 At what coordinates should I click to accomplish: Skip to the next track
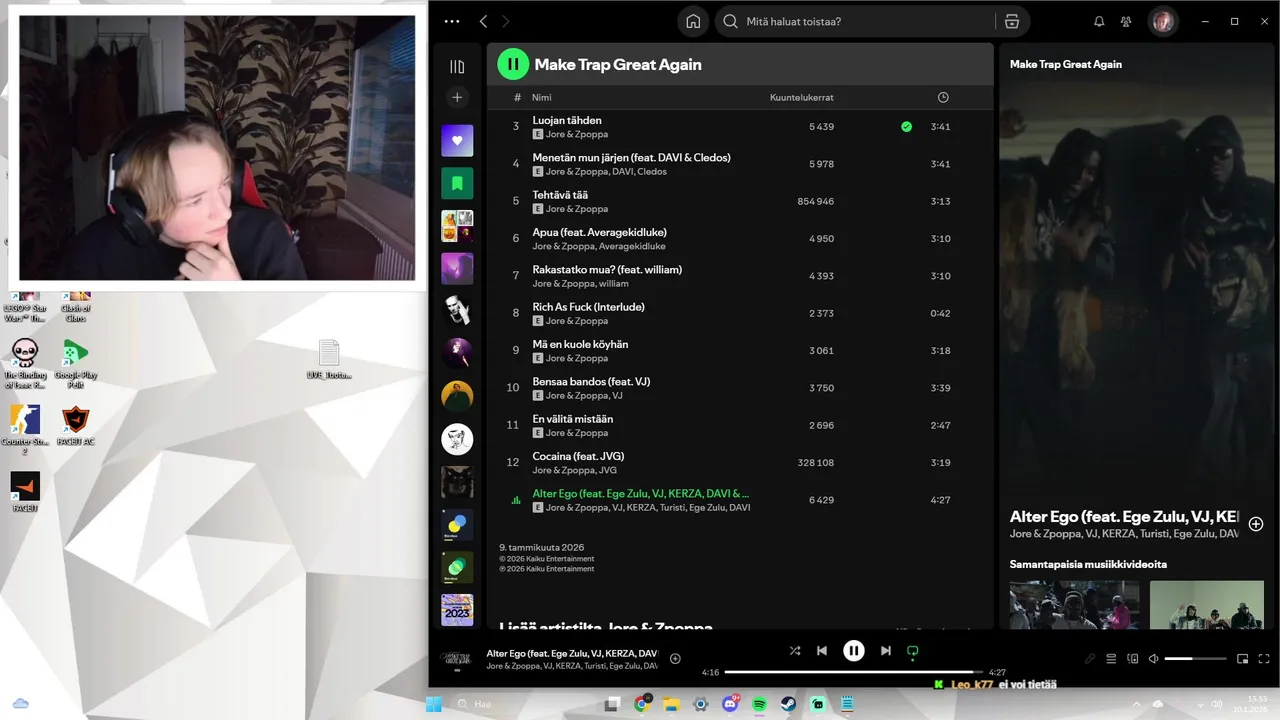[885, 651]
